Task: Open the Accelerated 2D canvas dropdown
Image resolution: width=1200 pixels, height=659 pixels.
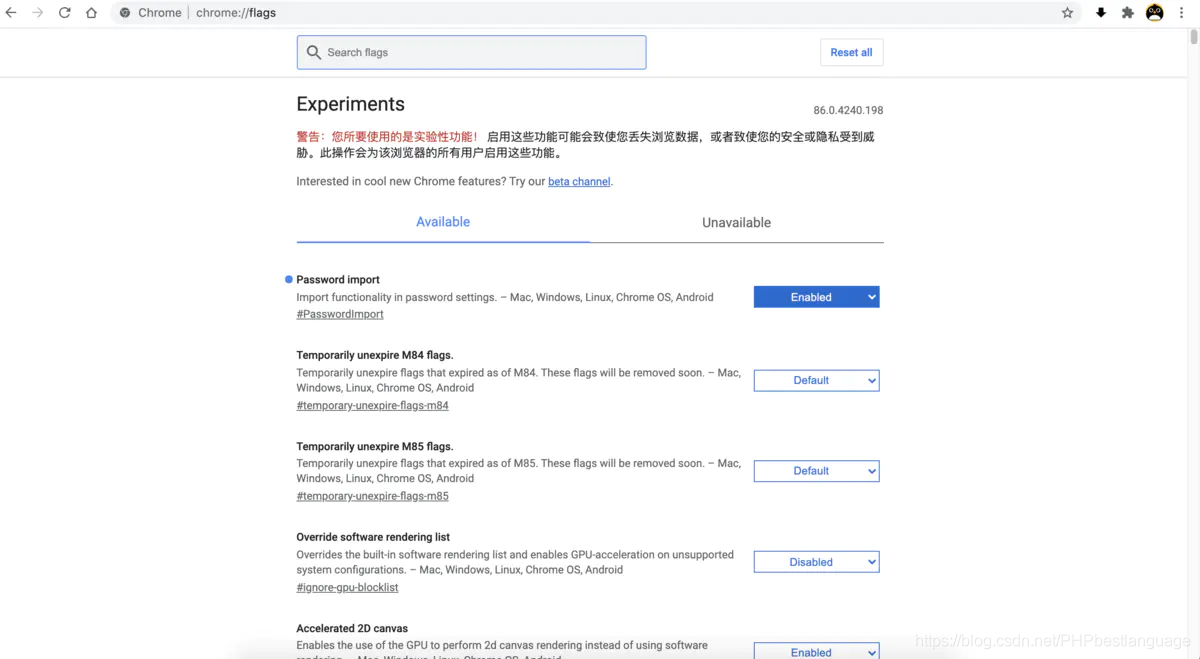Action: 816,651
